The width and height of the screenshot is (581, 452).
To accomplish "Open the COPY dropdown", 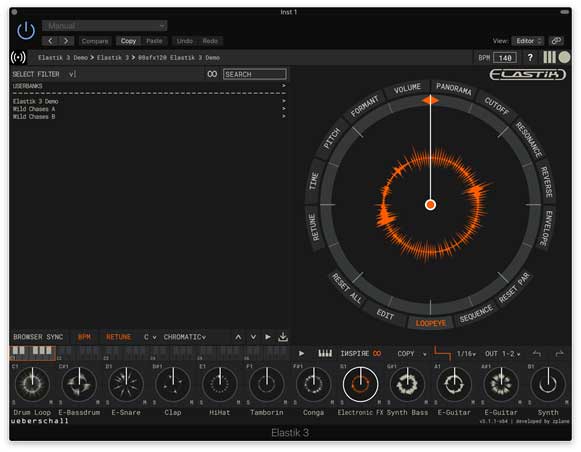I will pos(411,353).
